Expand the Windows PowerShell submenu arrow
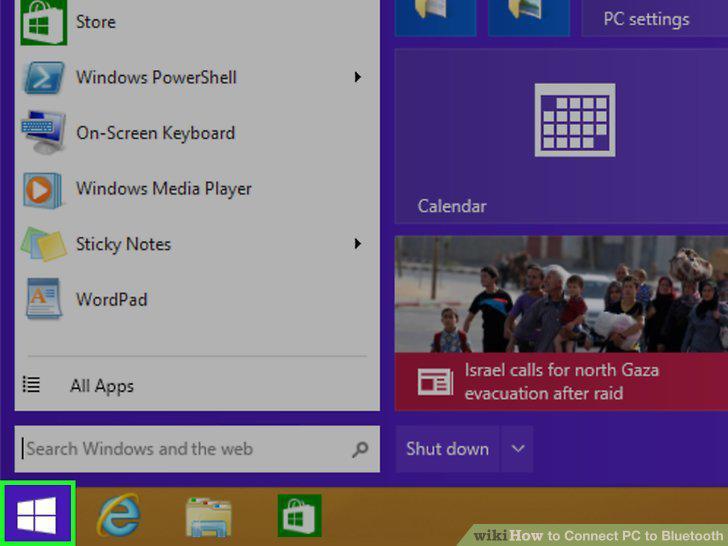The image size is (728, 546). (358, 77)
